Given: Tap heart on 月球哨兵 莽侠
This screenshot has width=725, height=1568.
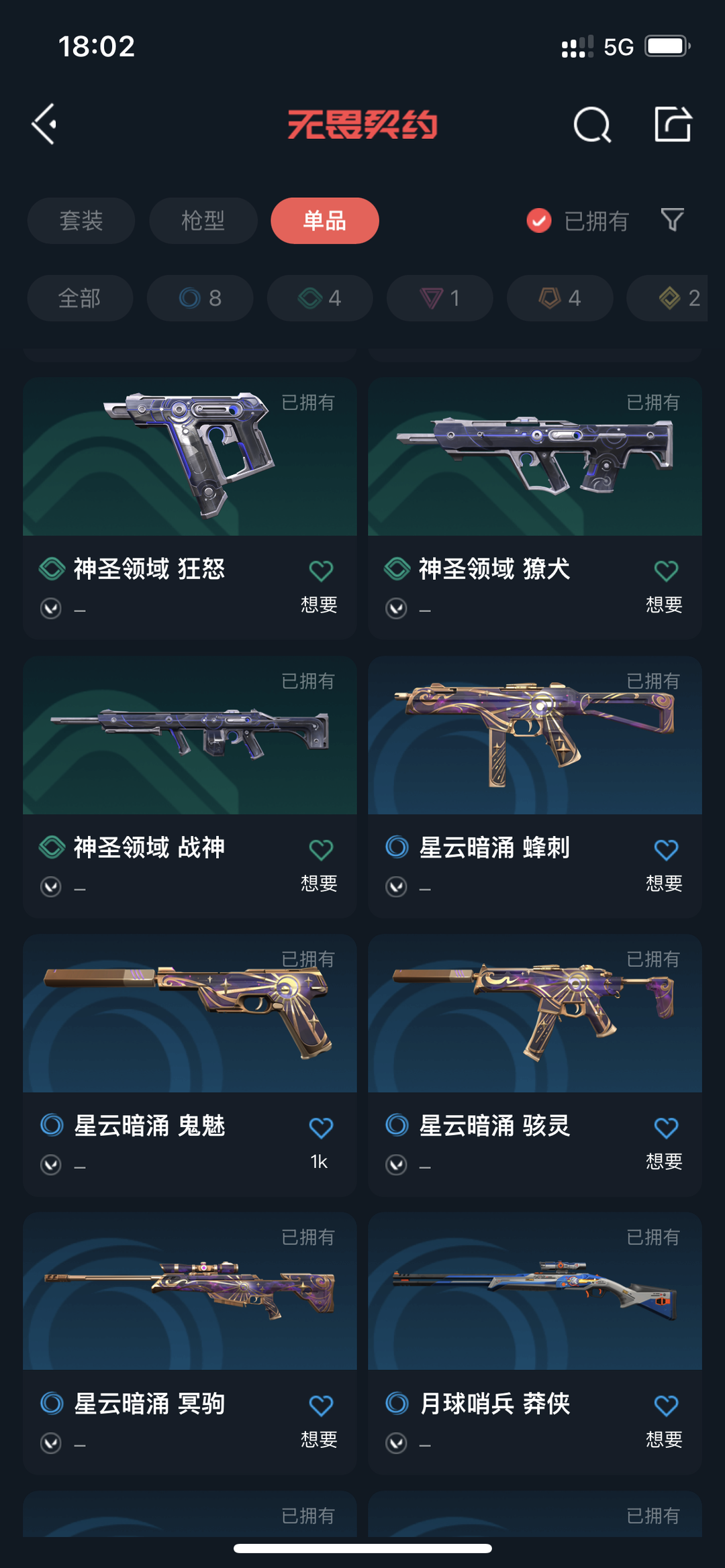Looking at the screenshot, I should [x=666, y=1406].
